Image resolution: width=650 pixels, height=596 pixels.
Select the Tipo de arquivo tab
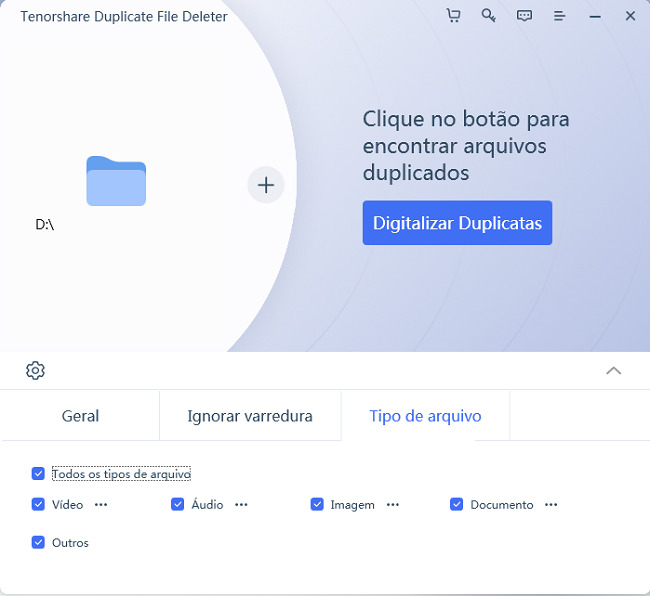pos(425,416)
